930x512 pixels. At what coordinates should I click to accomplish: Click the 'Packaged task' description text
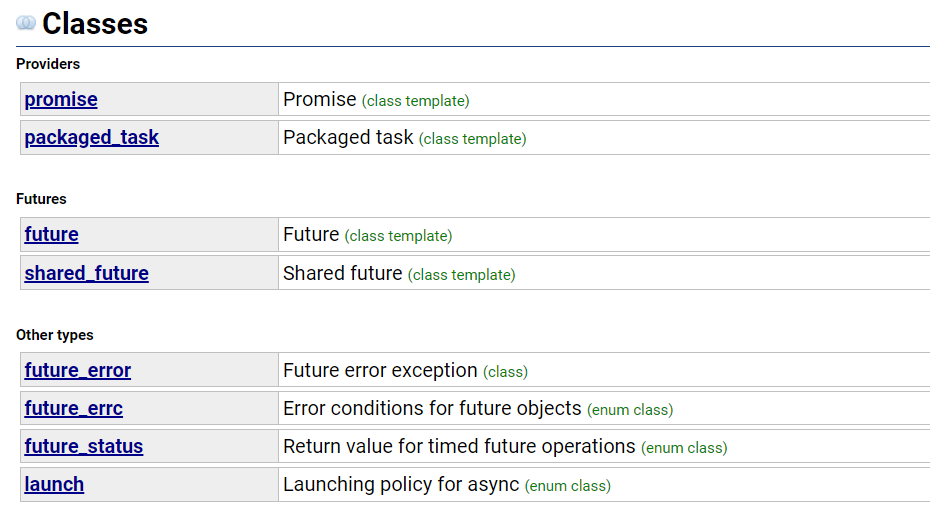tap(348, 138)
